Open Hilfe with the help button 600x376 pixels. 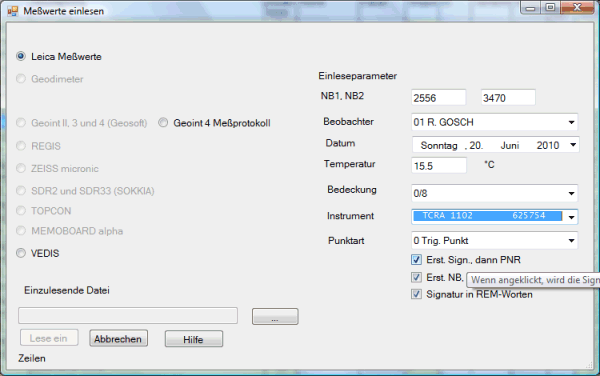[x=194, y=339]
